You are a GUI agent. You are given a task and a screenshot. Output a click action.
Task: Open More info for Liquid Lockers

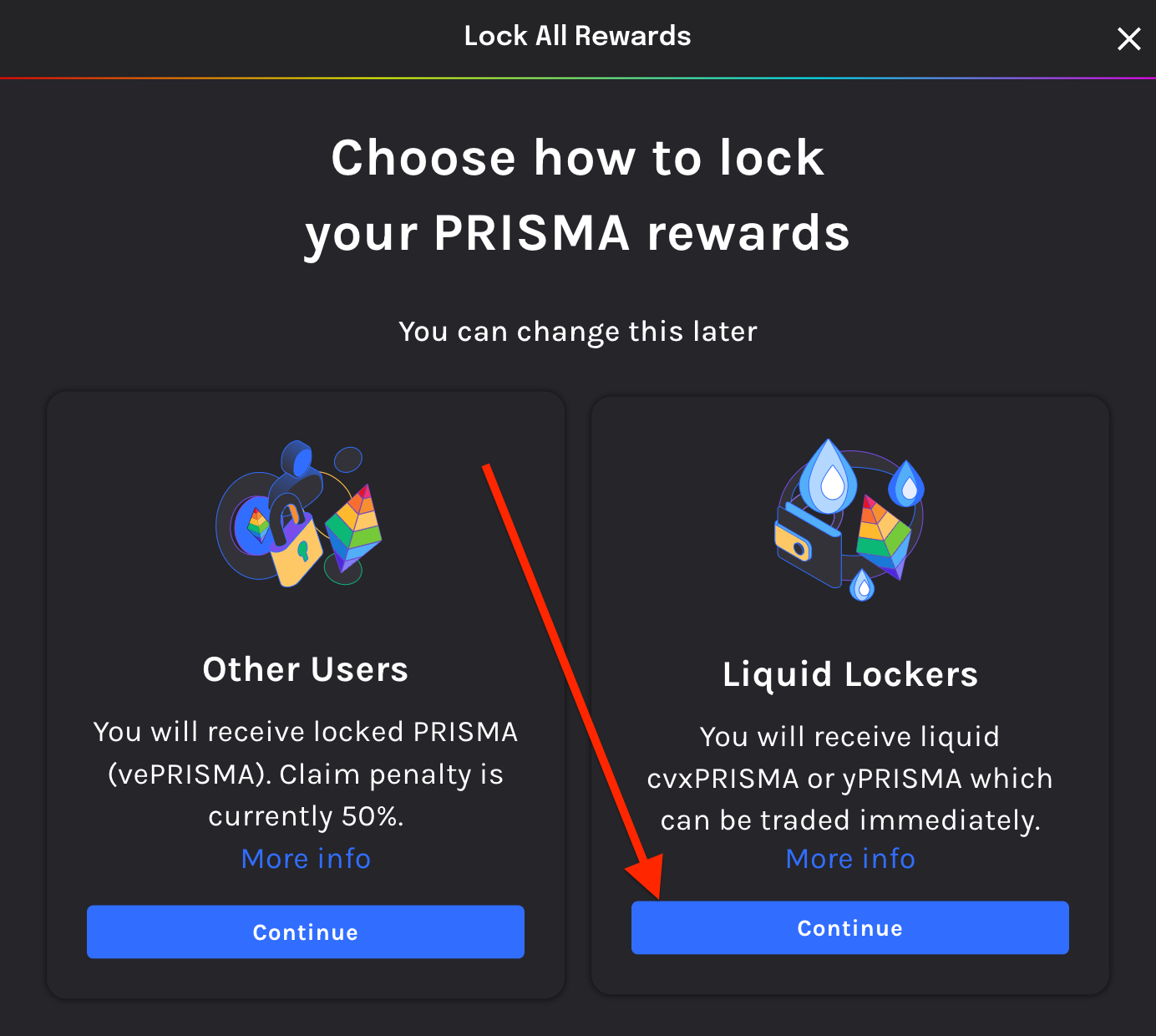(850, 859)
